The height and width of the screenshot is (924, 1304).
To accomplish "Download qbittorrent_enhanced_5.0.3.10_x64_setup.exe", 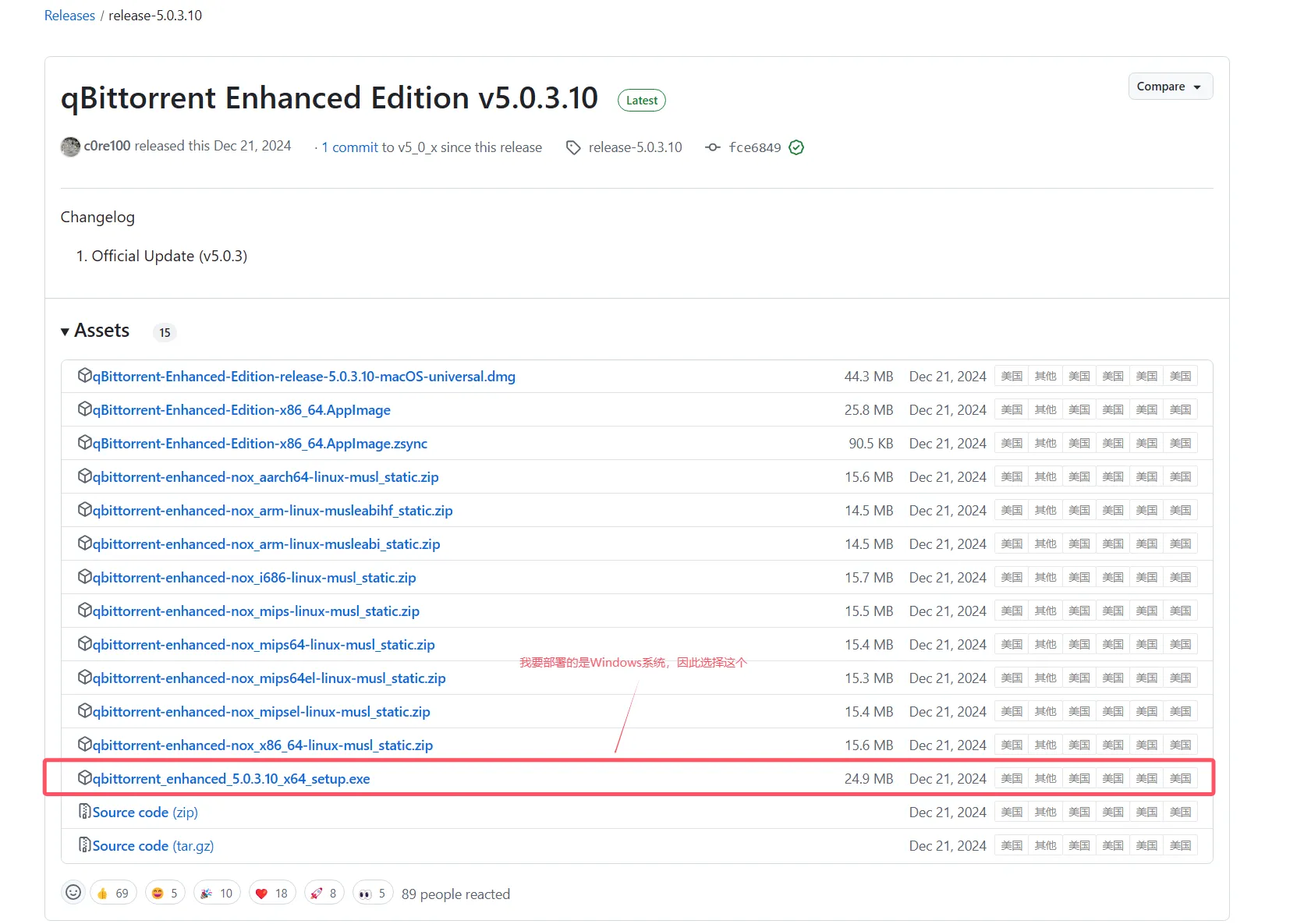I will [x=231, y=778].
